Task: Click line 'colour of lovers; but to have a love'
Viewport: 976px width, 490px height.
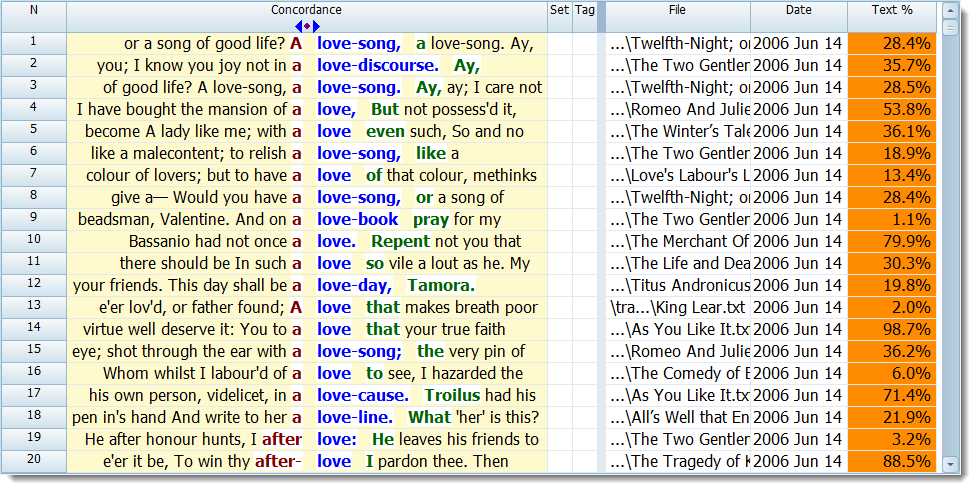Action: (x=307, y=176)
